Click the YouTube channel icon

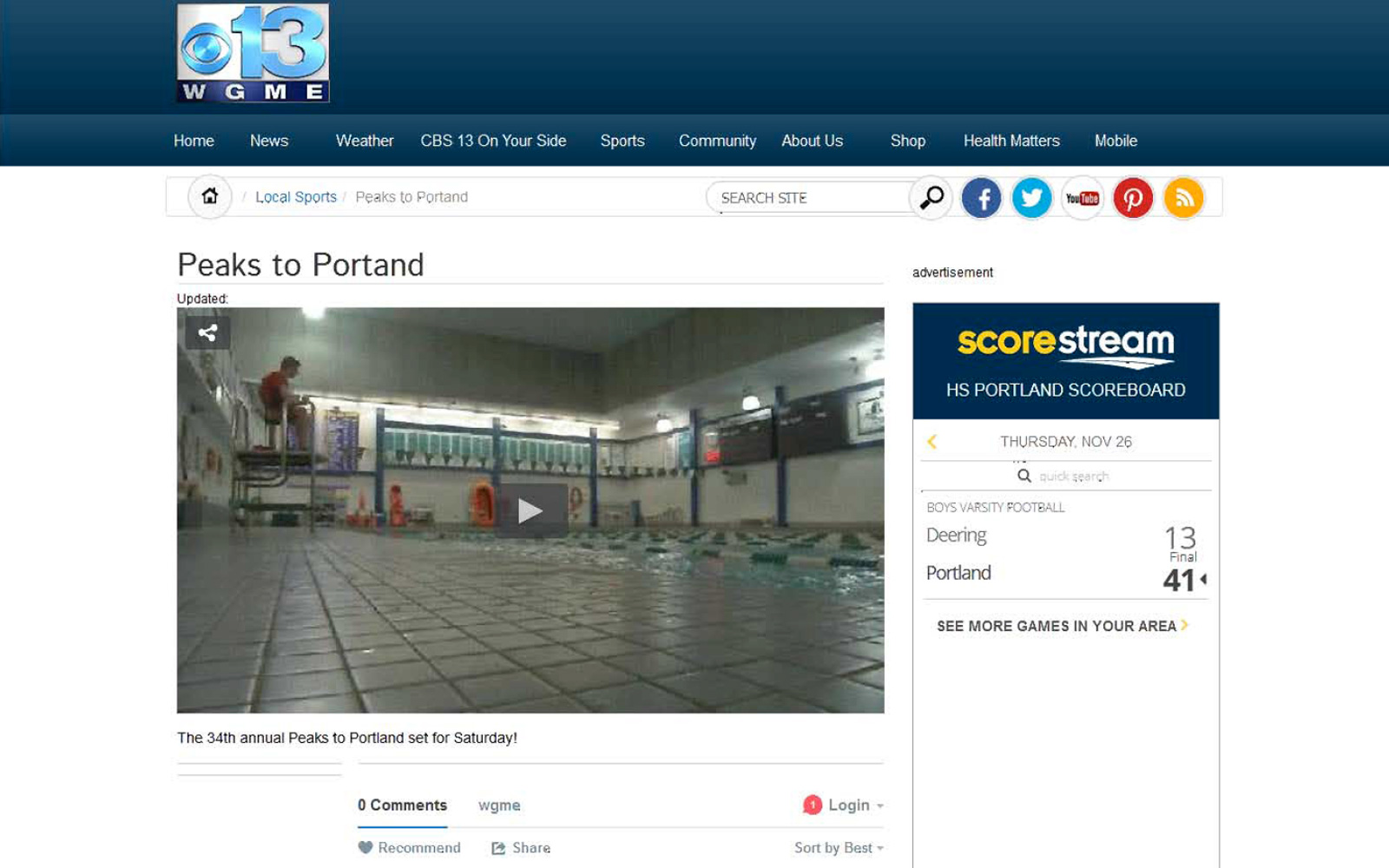1082,198
